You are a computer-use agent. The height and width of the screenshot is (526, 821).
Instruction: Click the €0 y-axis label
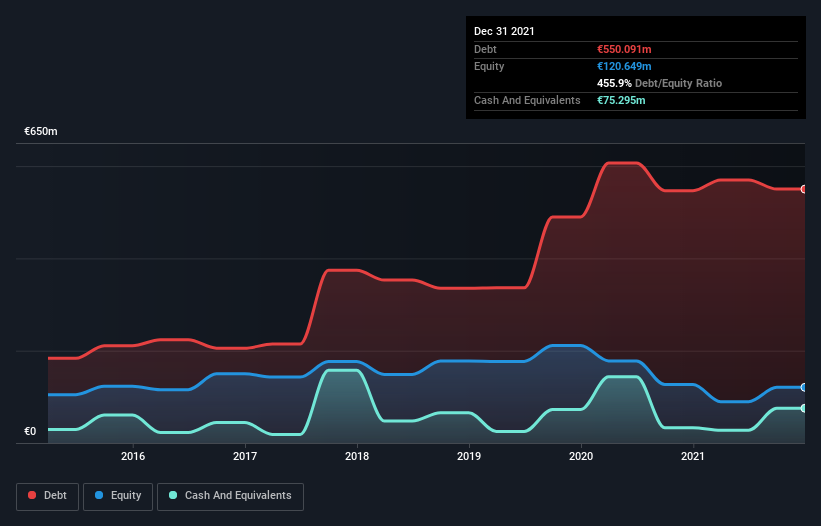click(x=30, y=431)
